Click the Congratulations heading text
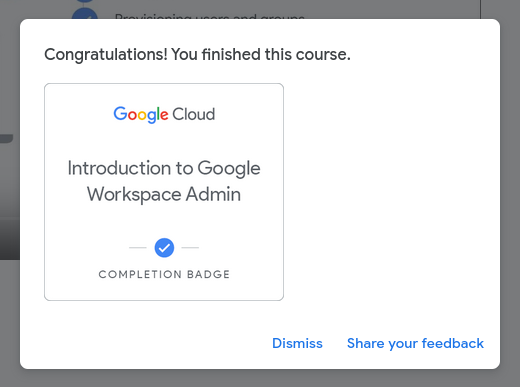This screenshot has height=387, width=520. pos(197,54)
